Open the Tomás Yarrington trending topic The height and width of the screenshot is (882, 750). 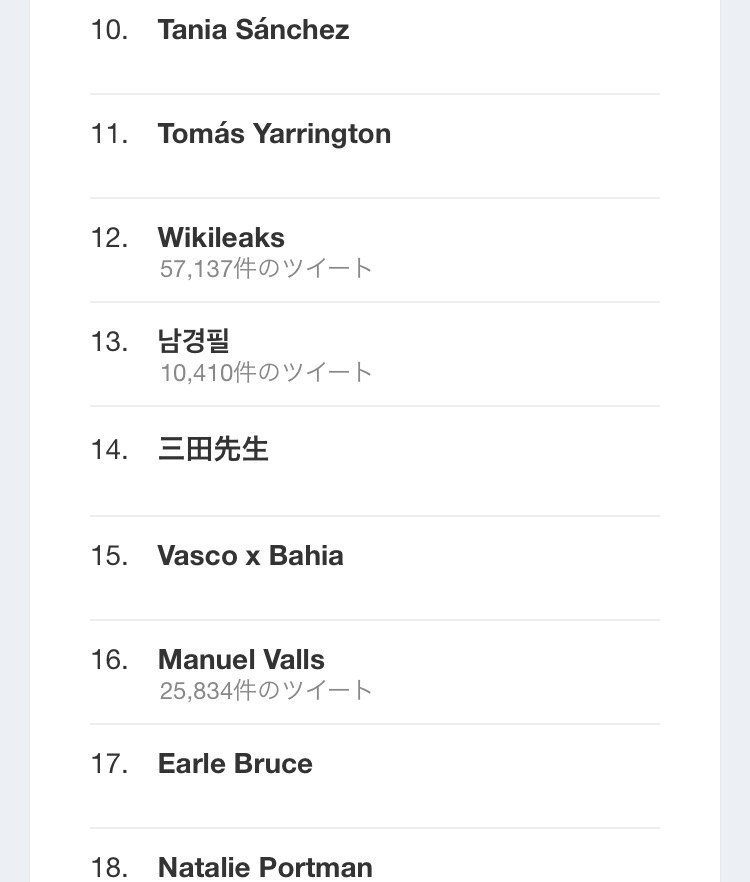(x=274, y=134)
